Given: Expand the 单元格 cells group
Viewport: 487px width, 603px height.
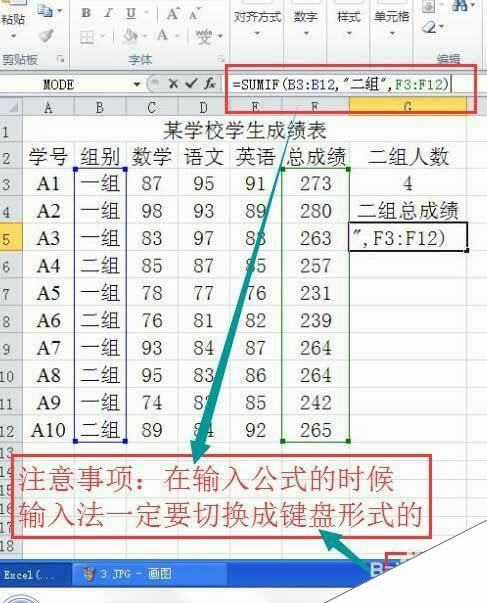Looking at the screenshot, I should [392, 23].
